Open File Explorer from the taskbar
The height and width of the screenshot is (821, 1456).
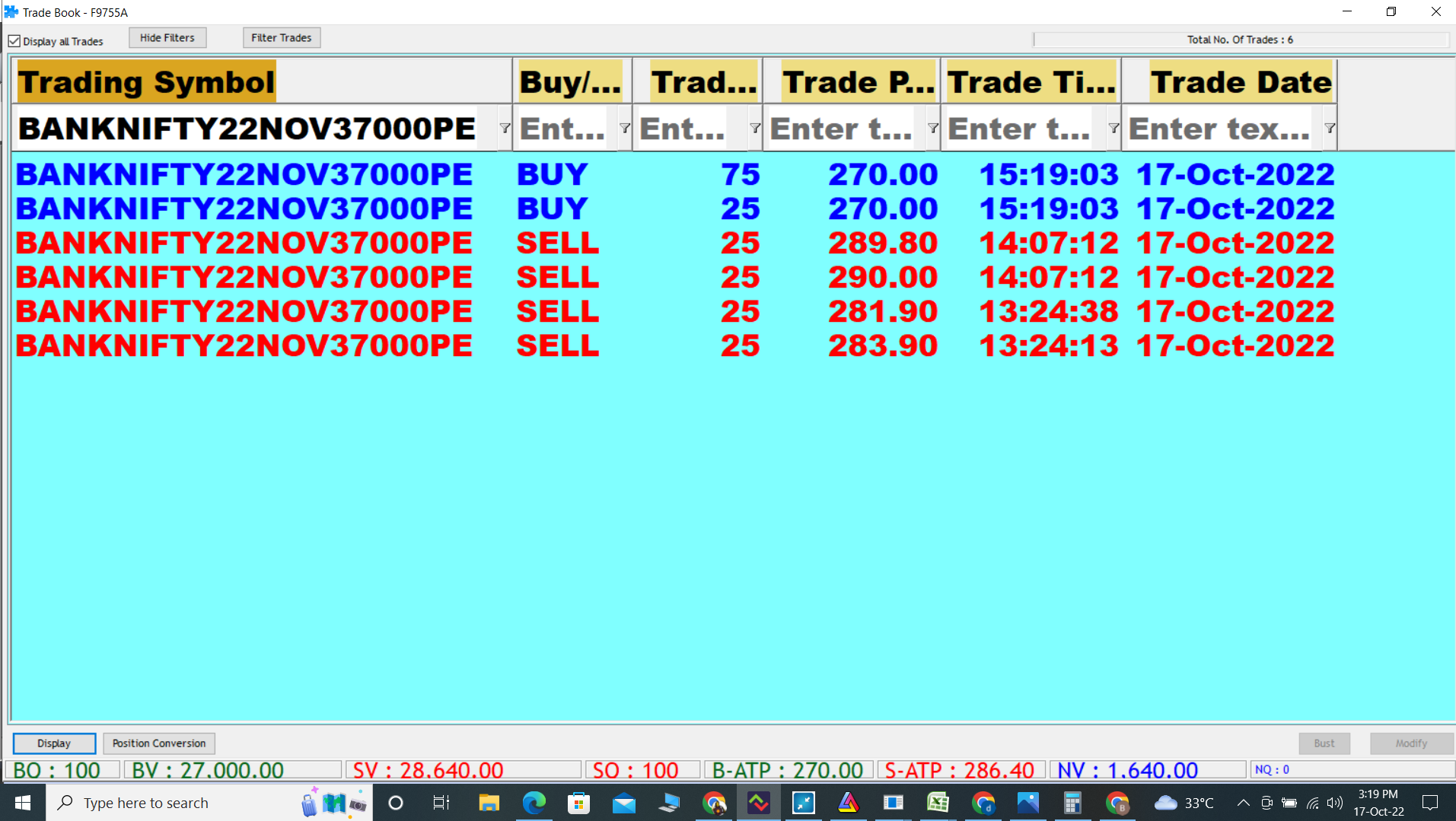489,803
